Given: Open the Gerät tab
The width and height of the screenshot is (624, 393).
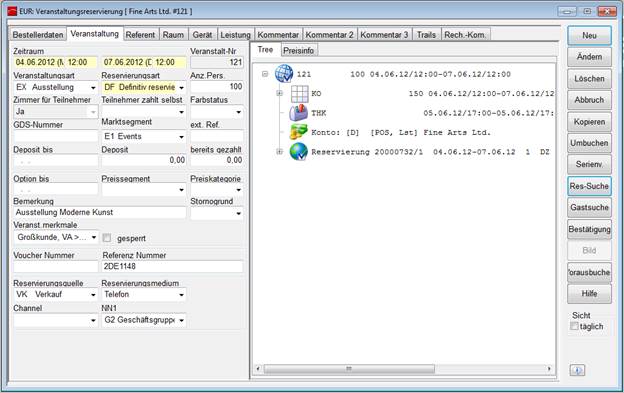Looking at the screenshot, I should (x=203, y=35).
